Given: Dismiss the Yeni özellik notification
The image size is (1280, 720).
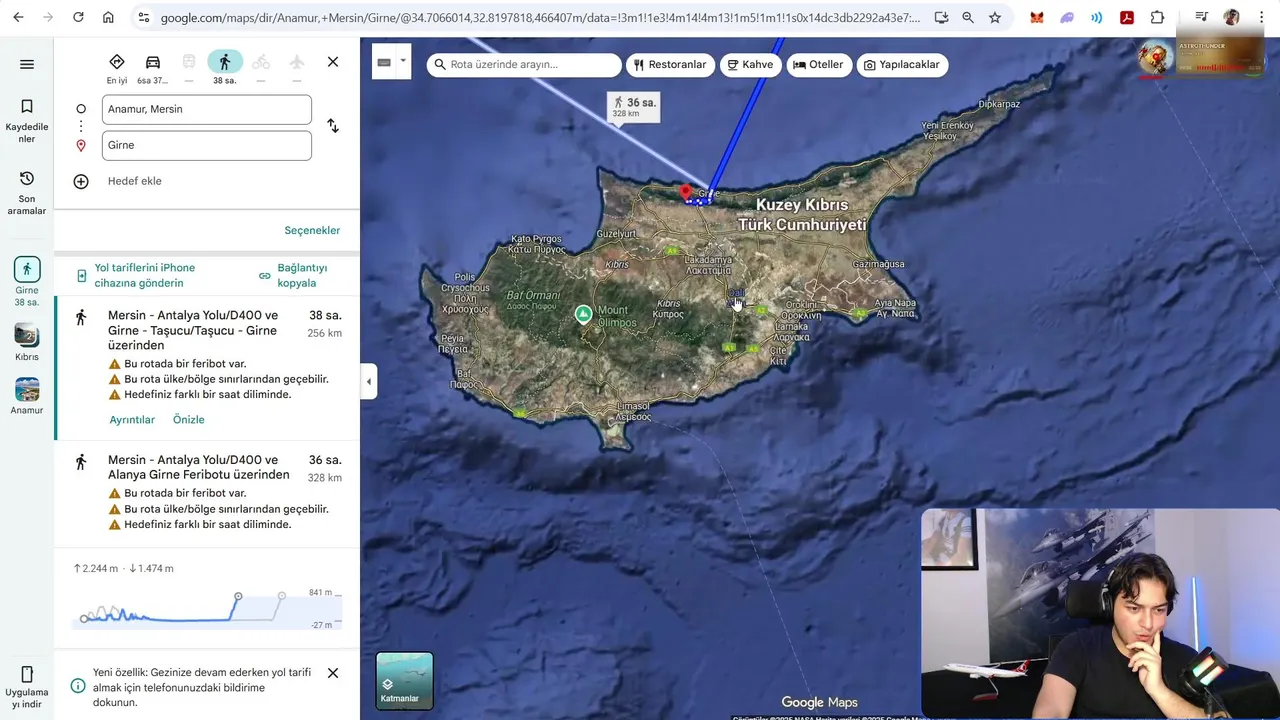Looking at the screenshot, I should (333, 673).
